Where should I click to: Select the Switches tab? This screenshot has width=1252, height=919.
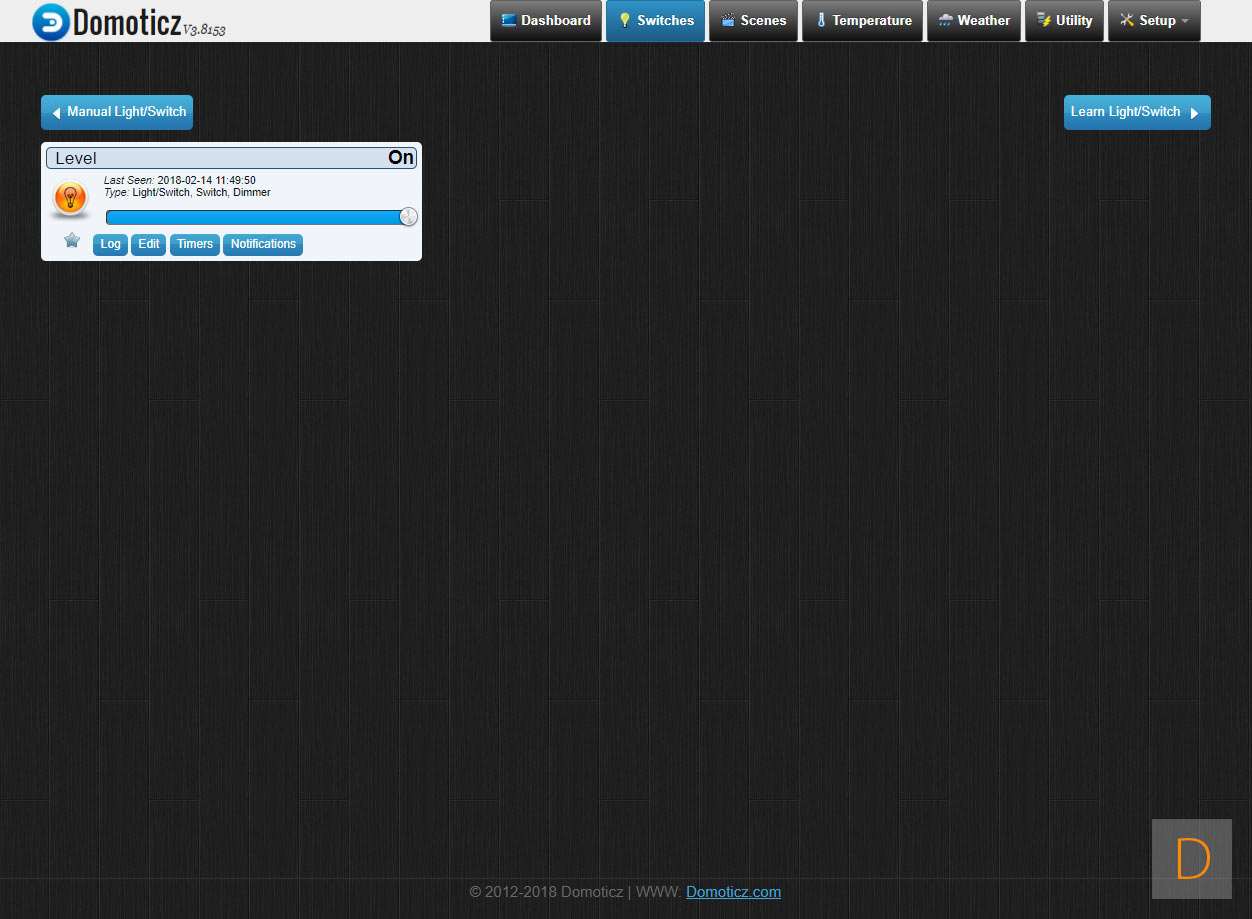pyautogui.click(x=655, y=21)
